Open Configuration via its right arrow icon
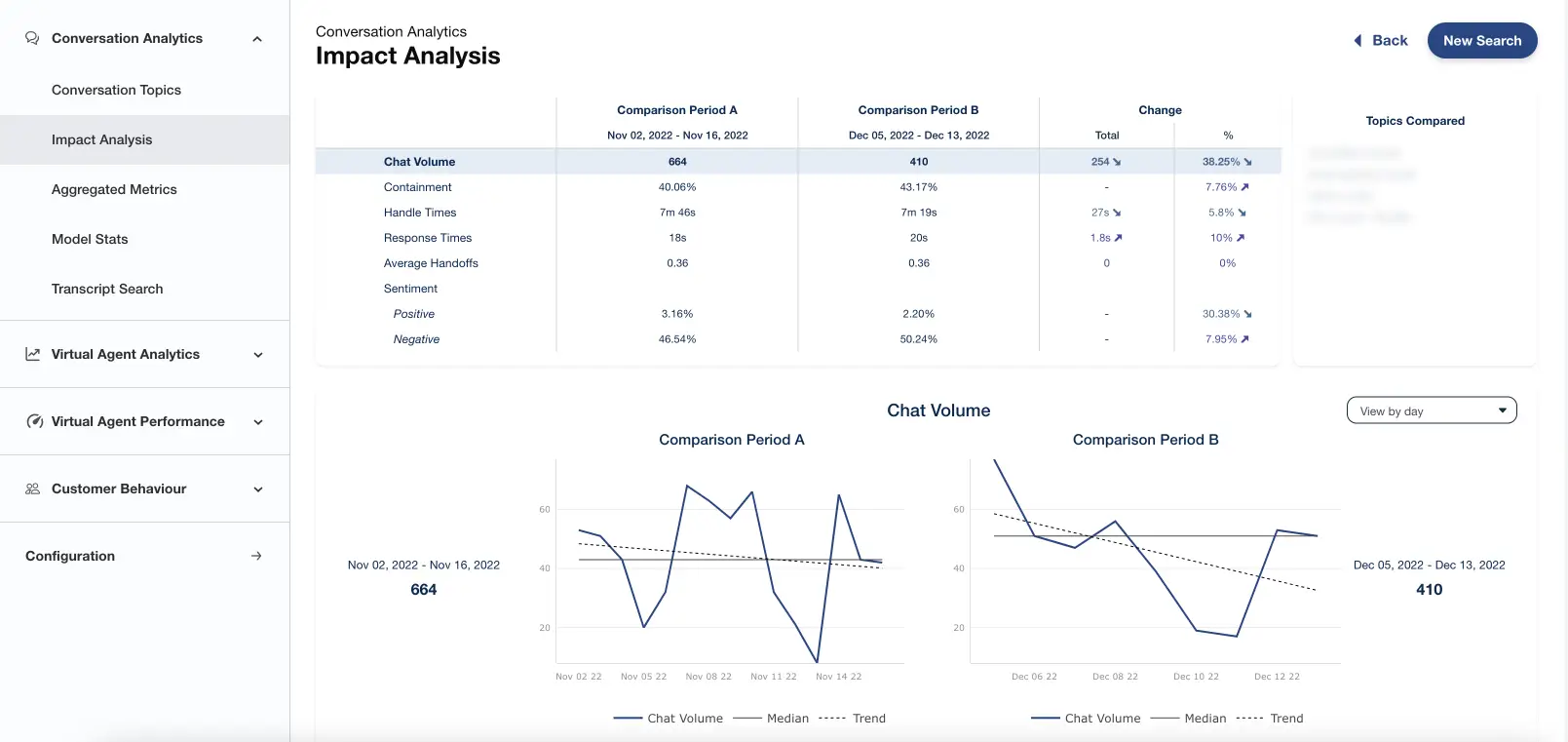The height and width of the screenshot is (742, 1568). tap(256, 556)
